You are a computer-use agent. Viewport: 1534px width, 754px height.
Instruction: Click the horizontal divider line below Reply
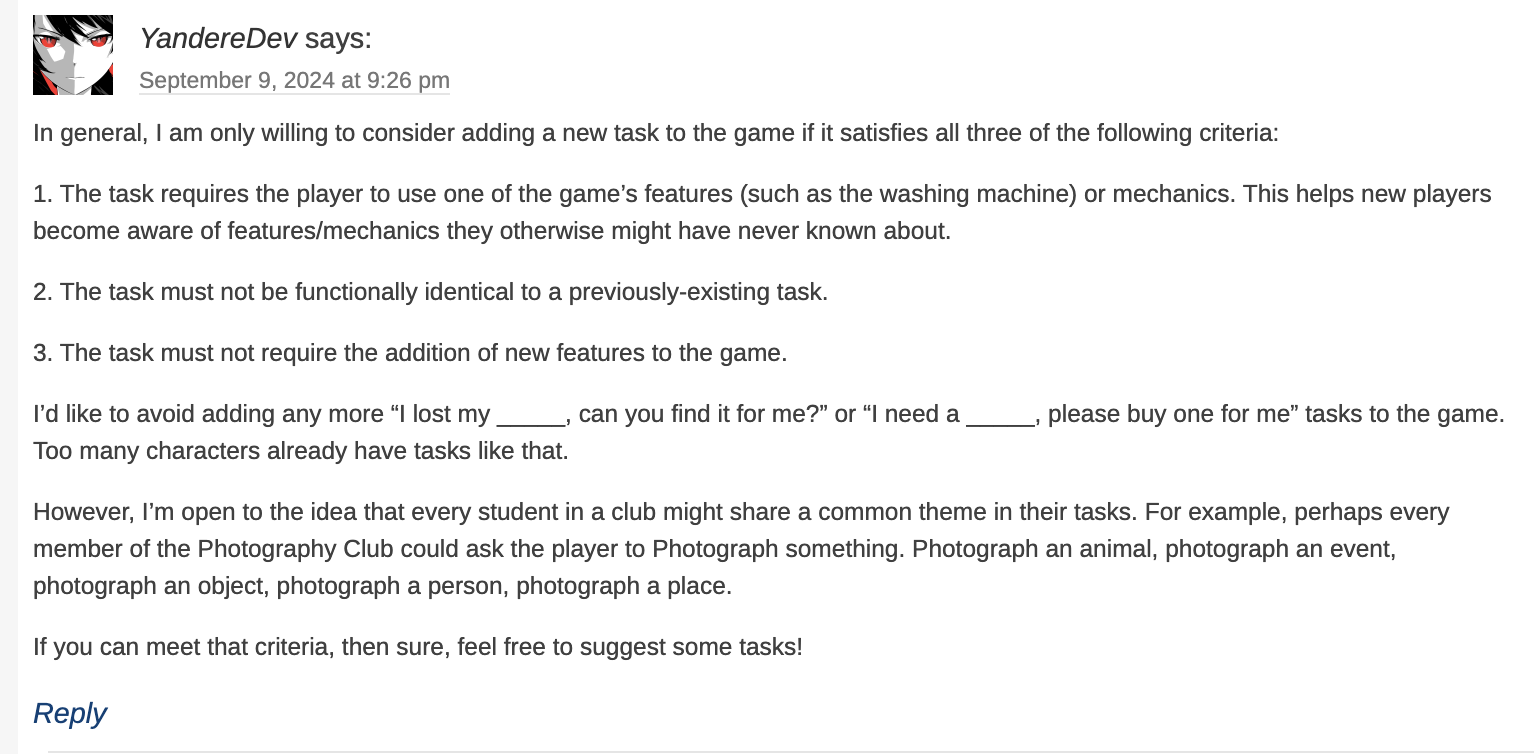pyautogui.click(x=780, y=750)
